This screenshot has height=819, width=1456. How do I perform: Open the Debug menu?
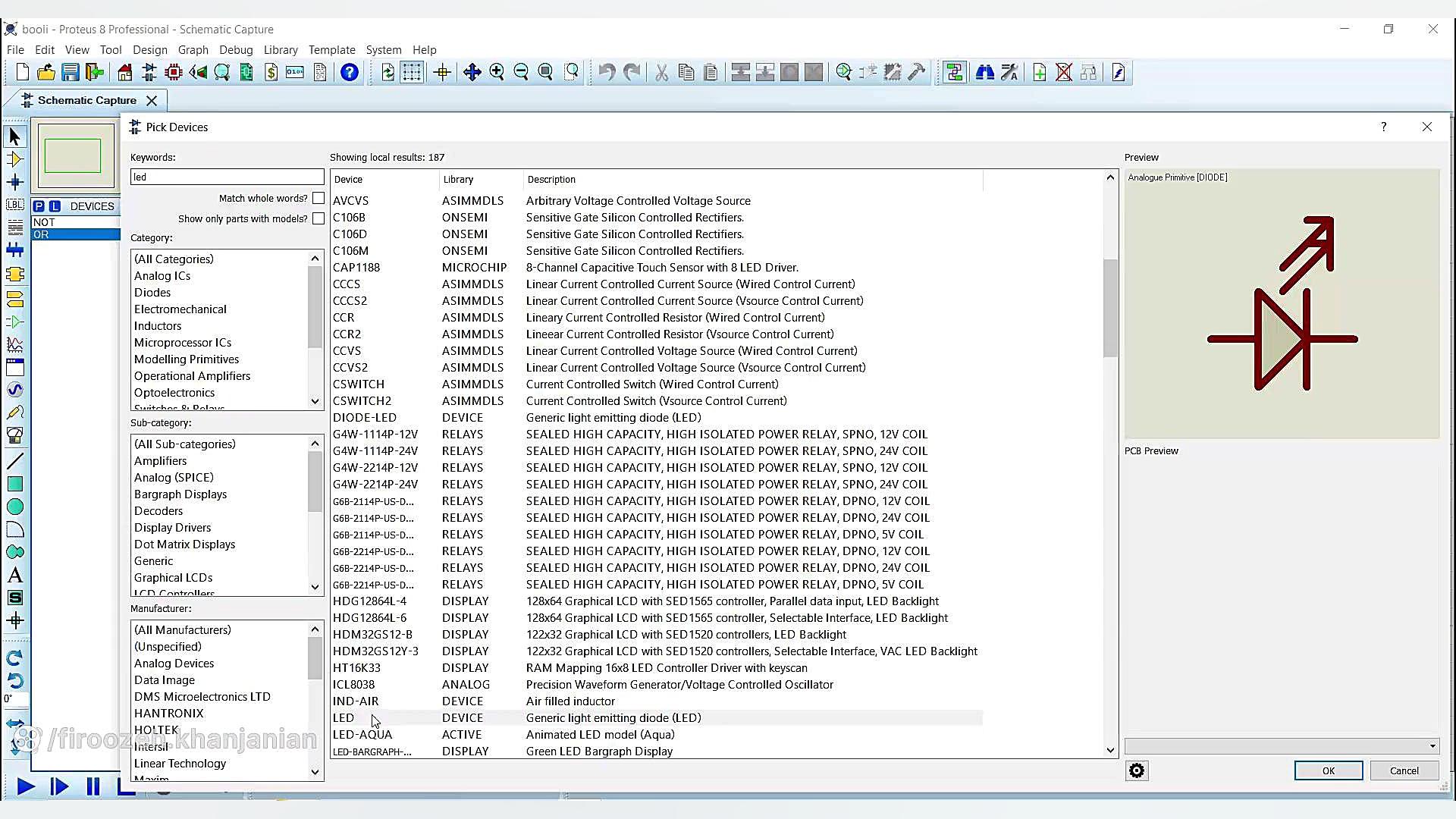point(236,50)
